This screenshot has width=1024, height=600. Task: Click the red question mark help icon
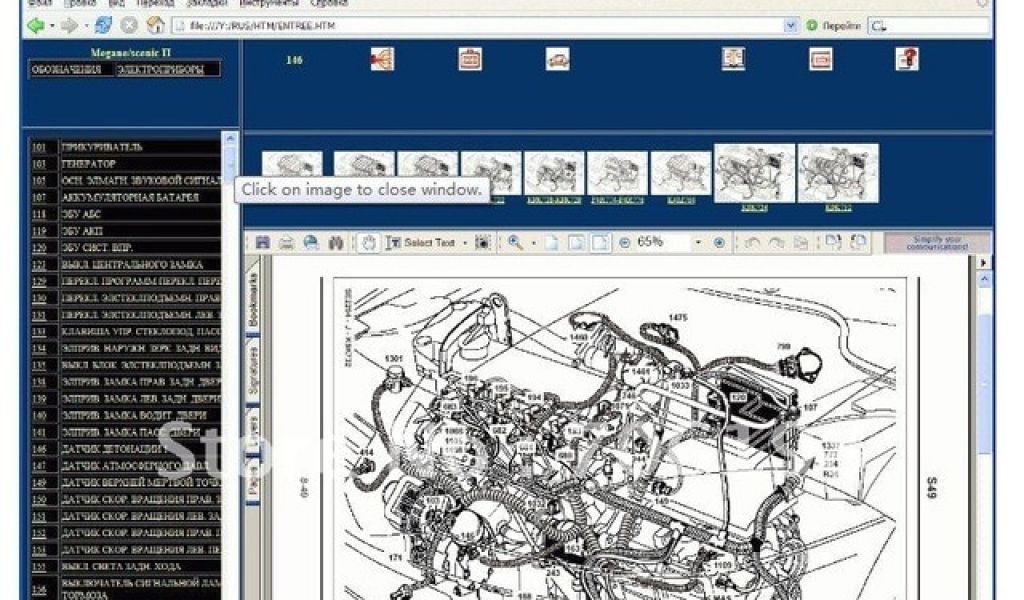point(907,59)
